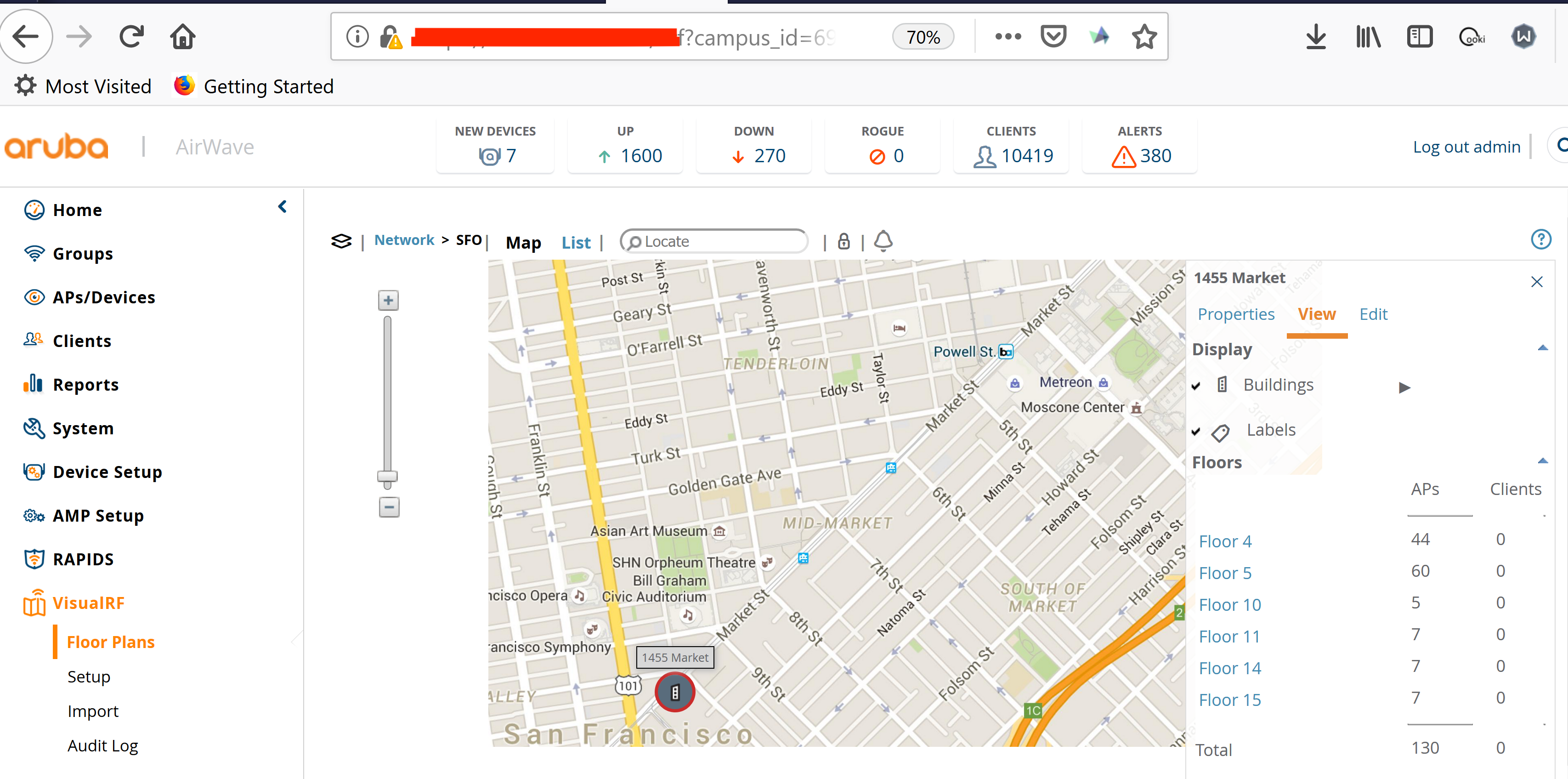This screenshot has width=1568, height=779.
Task: Toggle the Labels display checkbox
Action: (x=1196, y=431)
